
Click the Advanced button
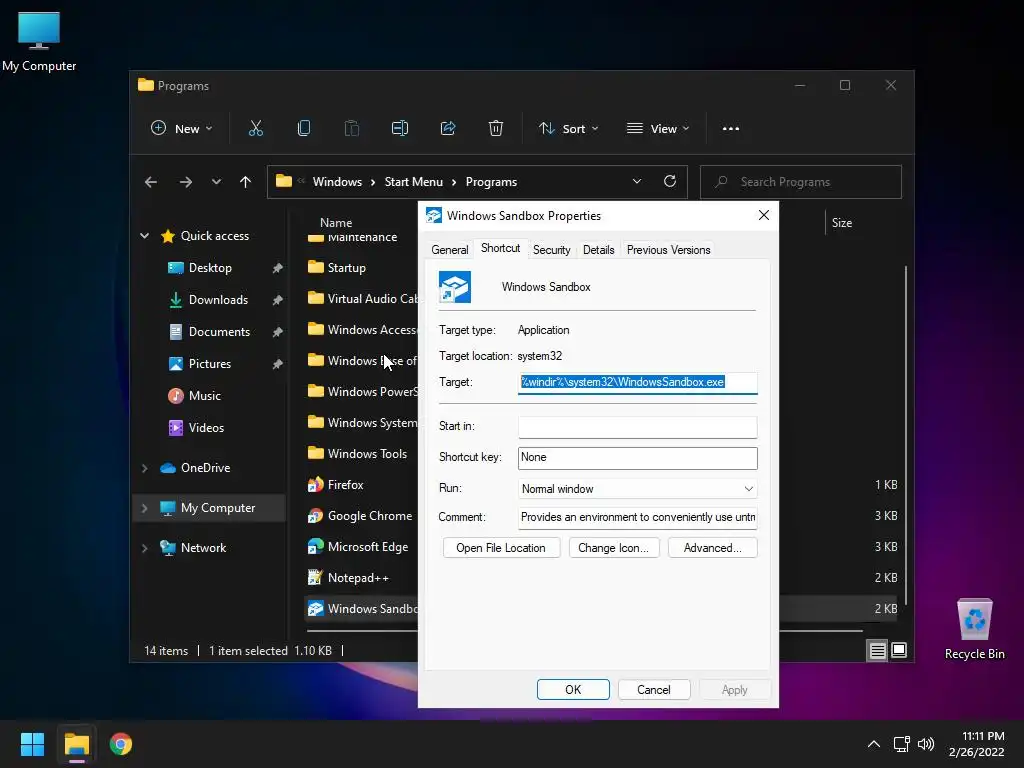coord(712,548)
